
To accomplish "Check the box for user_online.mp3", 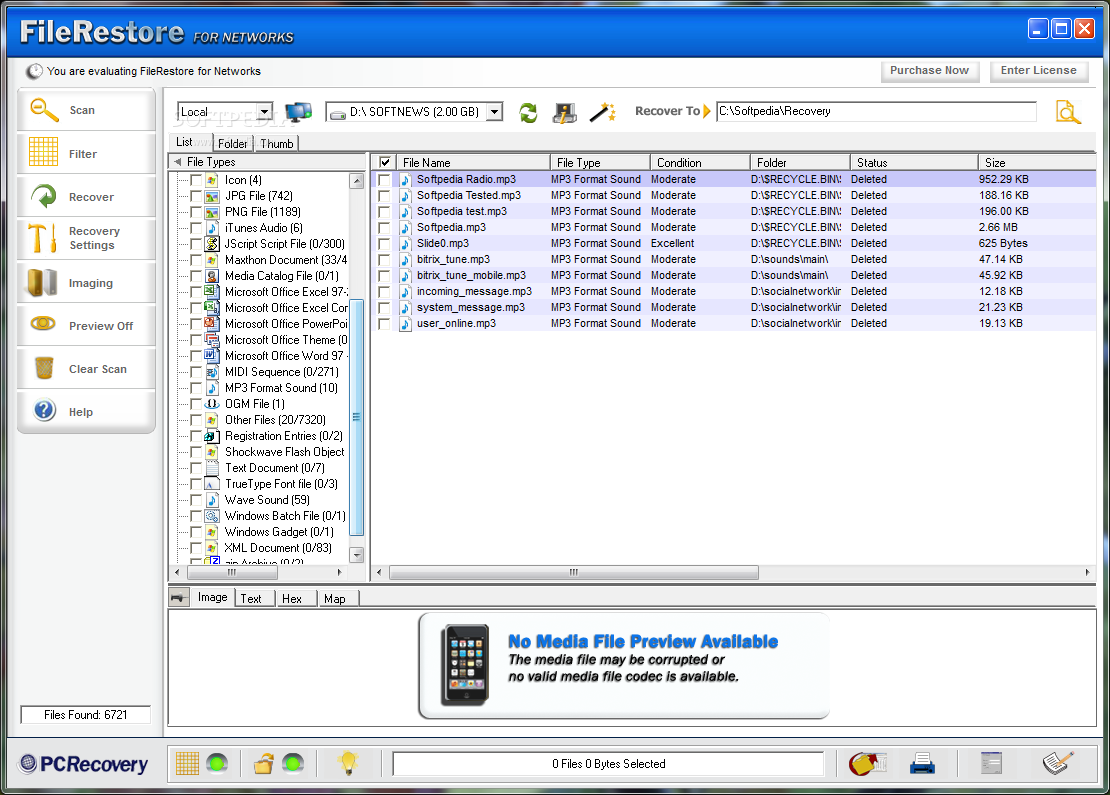I will [384, 324].
